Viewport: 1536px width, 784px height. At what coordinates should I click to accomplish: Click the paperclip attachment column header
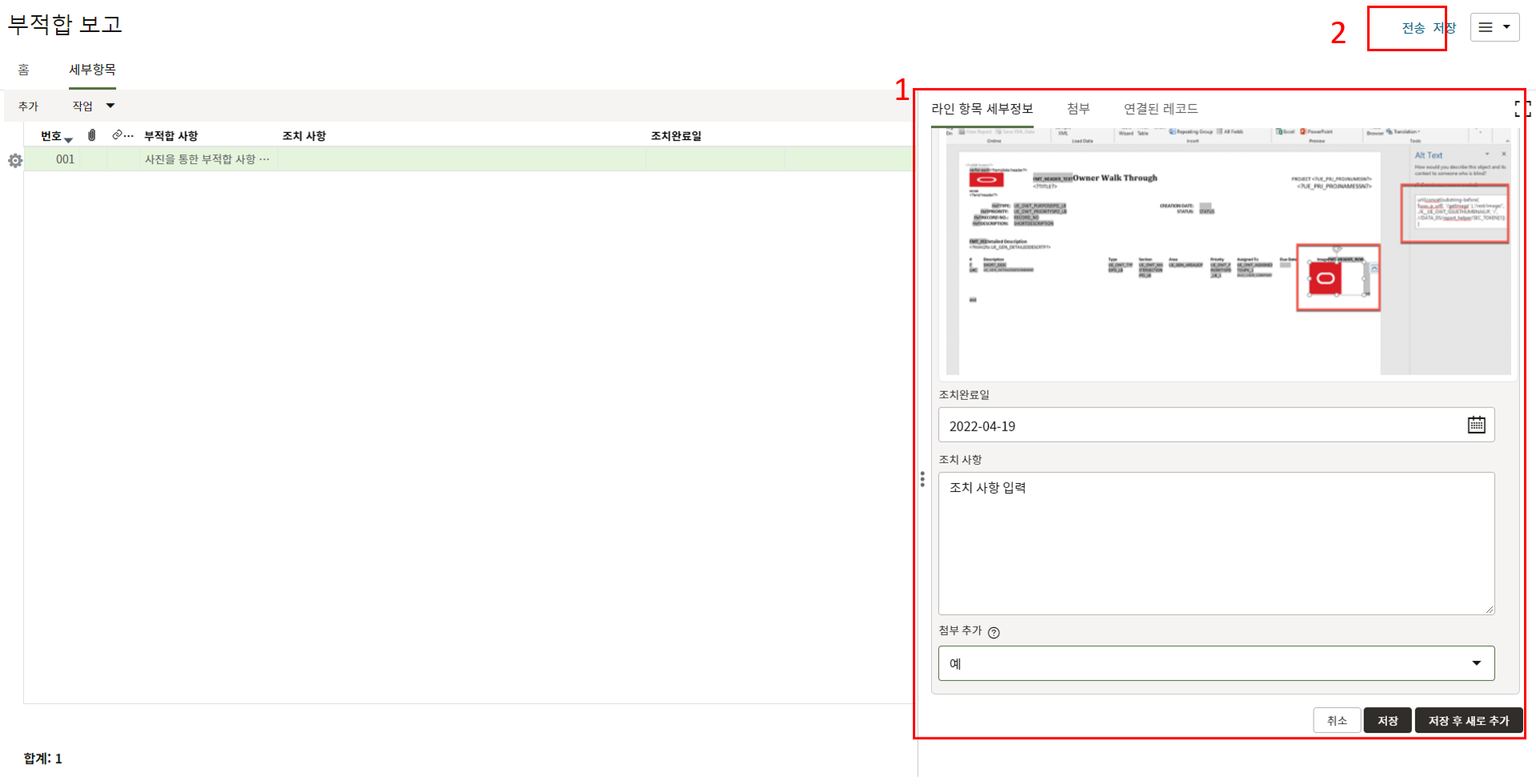(92, 135)
